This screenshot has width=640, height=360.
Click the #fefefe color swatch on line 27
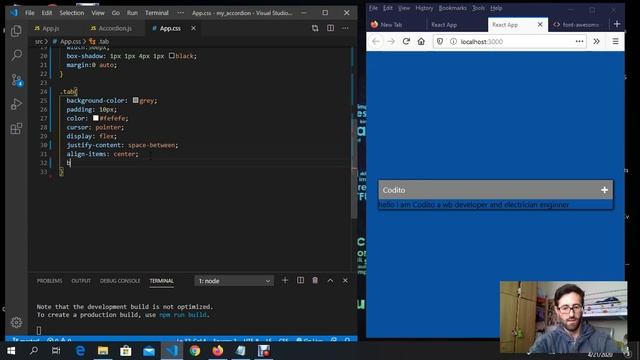[96, 118]
